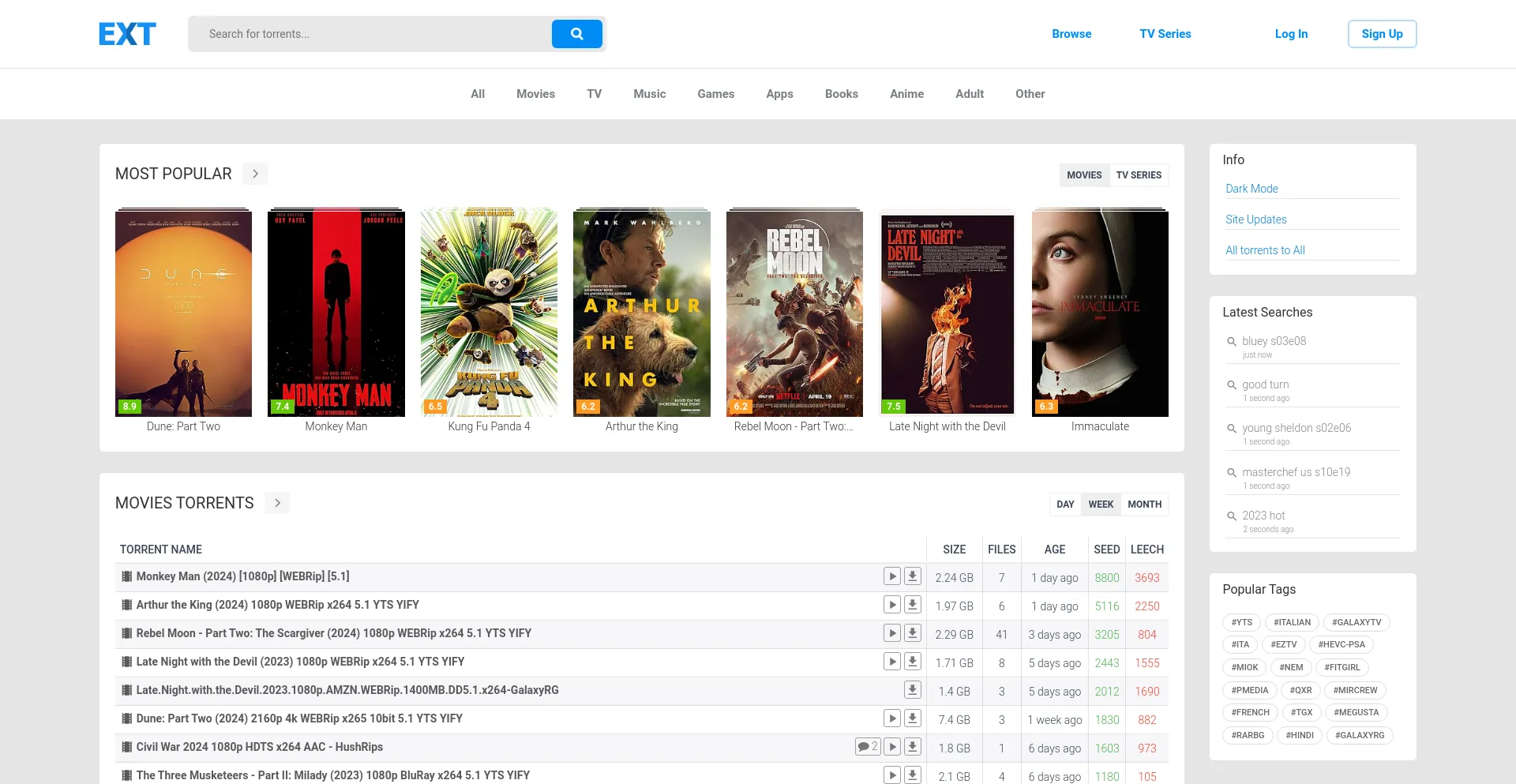Open Kung Fu Panda 4 poster
1516x784 pixels.
click(x=489, y=313)
